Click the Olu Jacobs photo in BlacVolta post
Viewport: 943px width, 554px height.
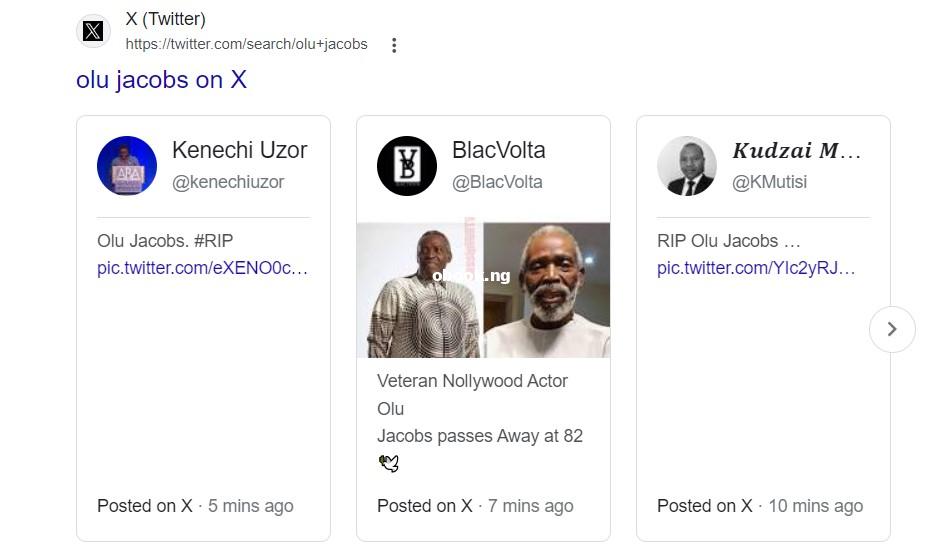(x=483, y=290)
